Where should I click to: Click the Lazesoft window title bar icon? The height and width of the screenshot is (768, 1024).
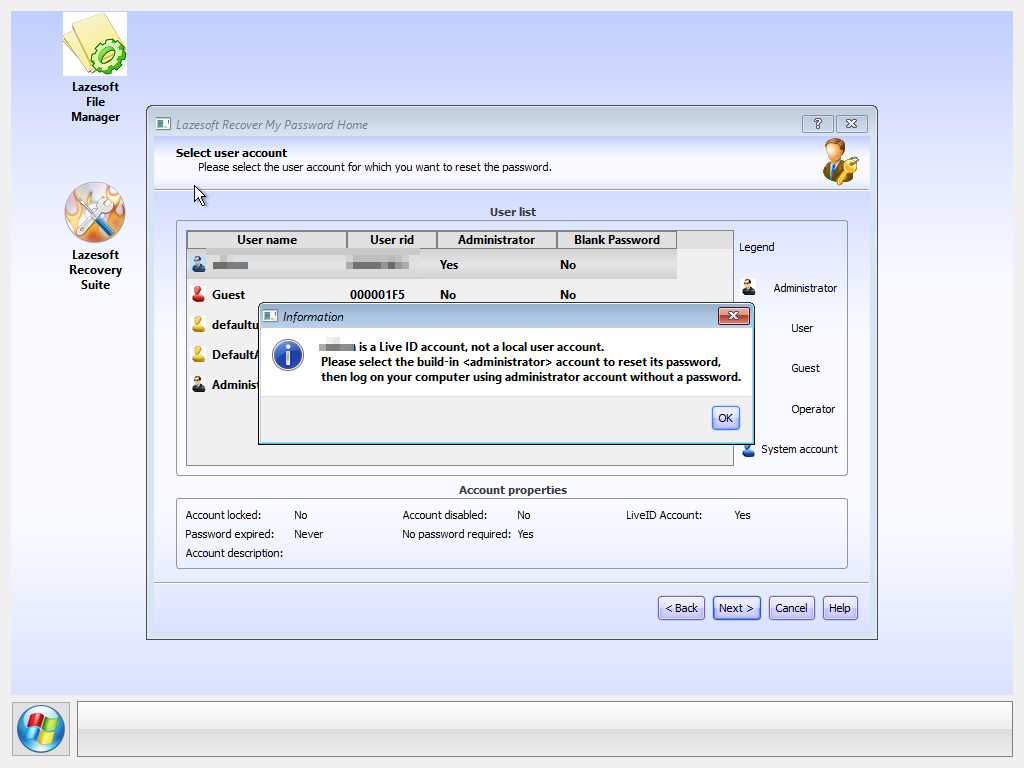(x=163, y=123)
